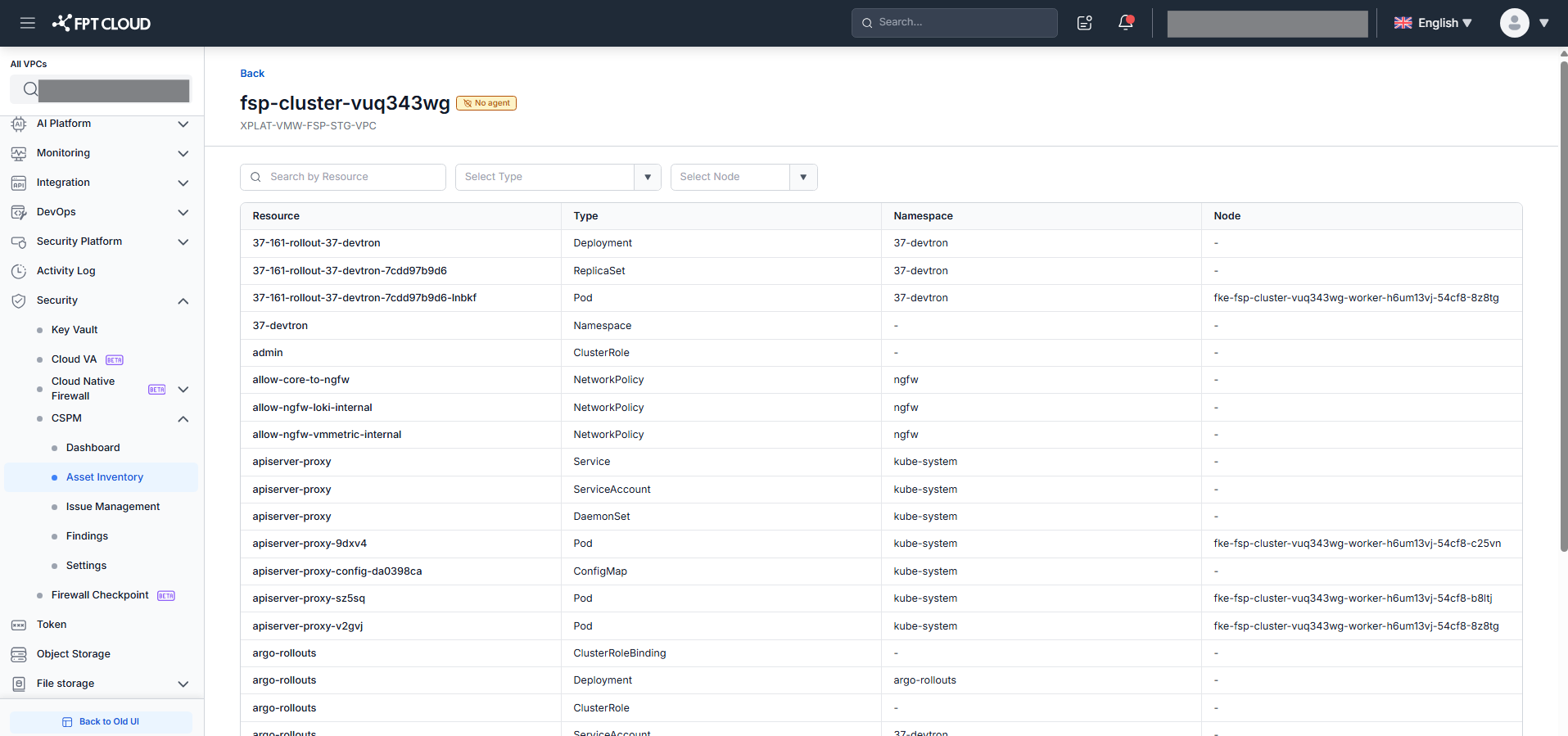Open Key Vault menu item
The width and height of the screenshot is (1568, 736).
pos(75,330)
